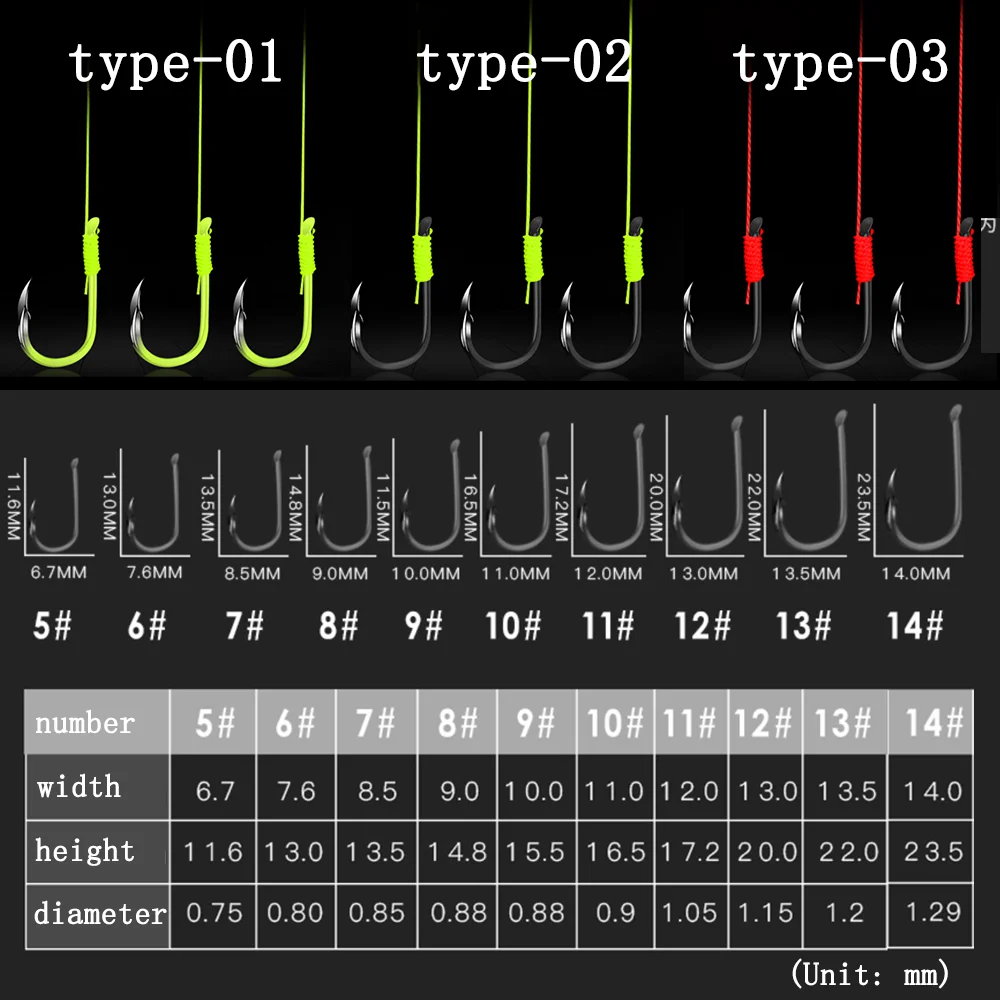Click the diameter cell 0.85
The height and width of the screenshot is (1000, 1000).
376,913
